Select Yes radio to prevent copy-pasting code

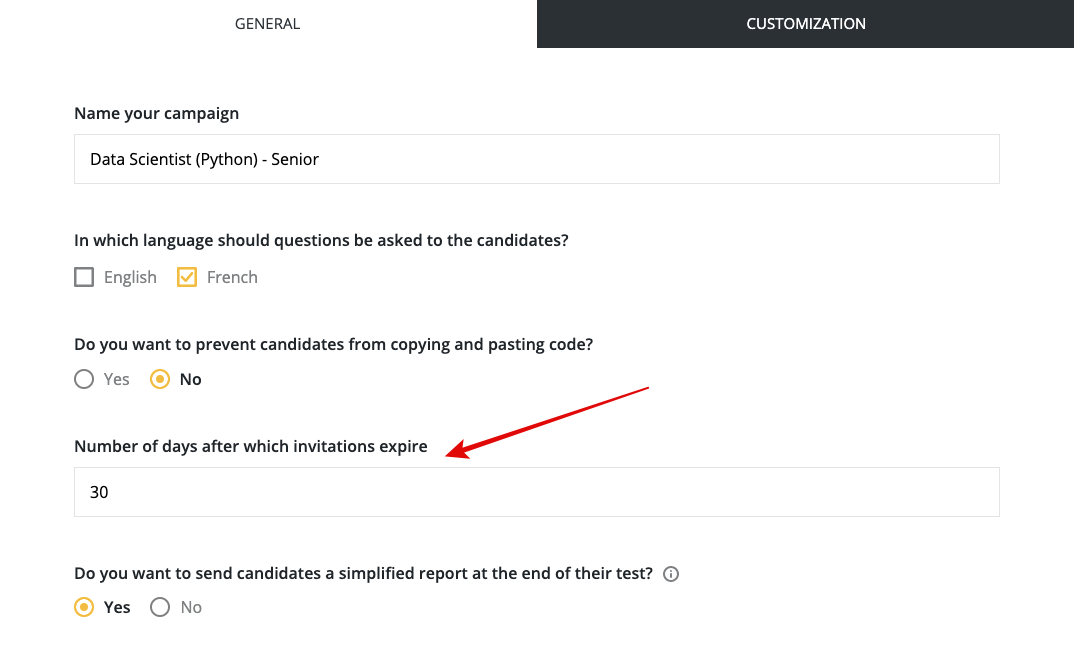click(84, 379)
